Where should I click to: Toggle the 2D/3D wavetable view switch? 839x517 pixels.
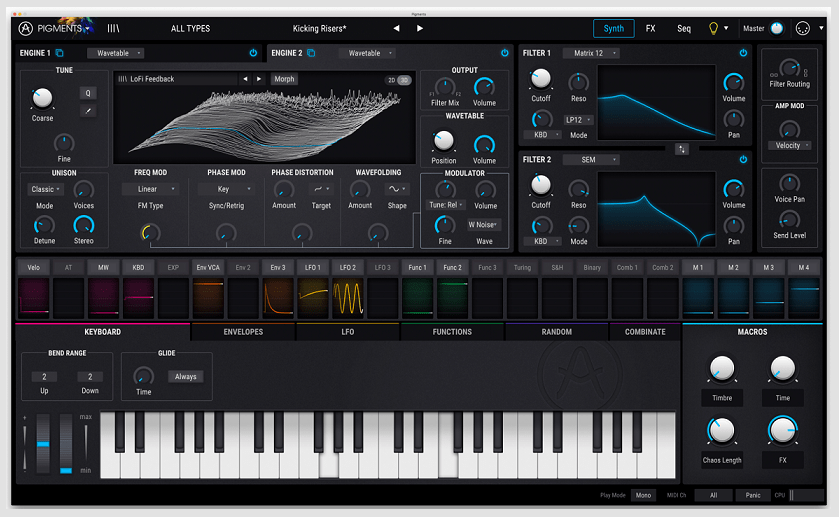[399, 80]
